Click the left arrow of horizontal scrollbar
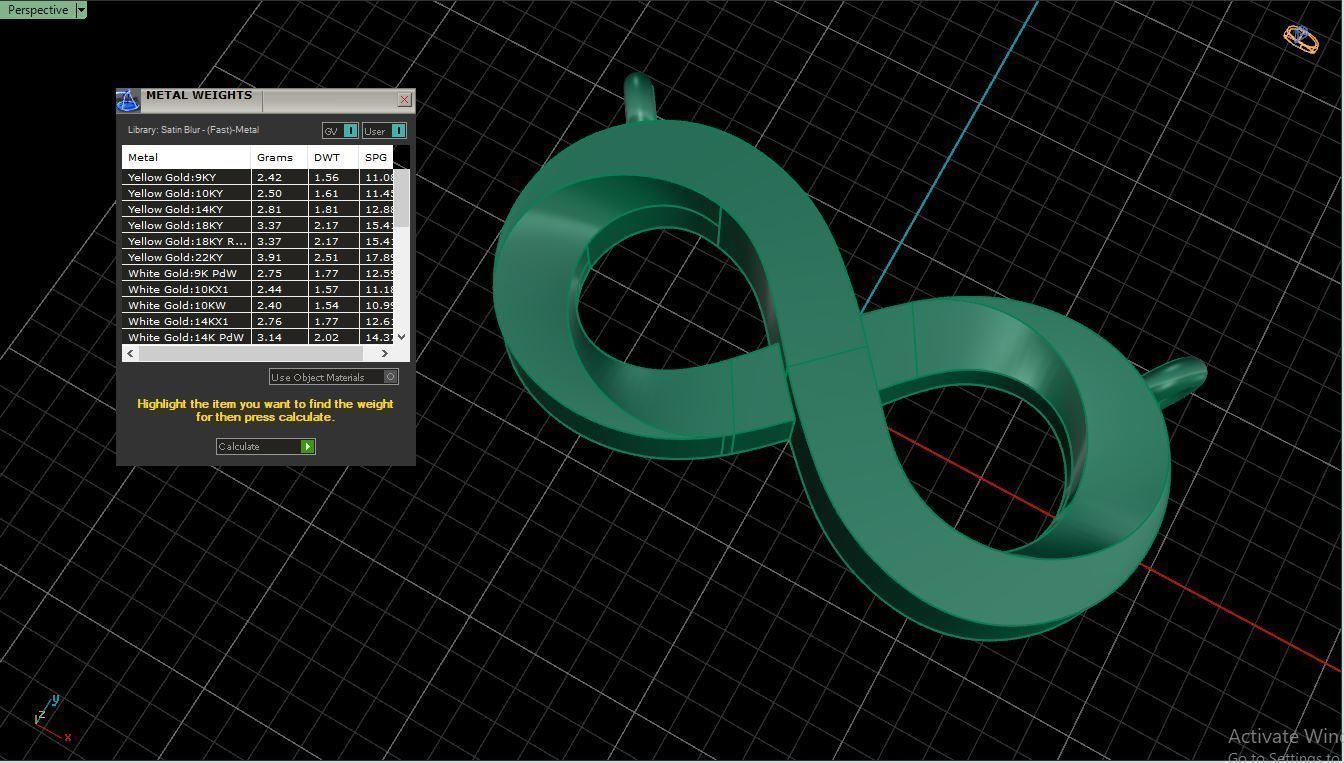1344x763 pixels. tap(130, 353)
